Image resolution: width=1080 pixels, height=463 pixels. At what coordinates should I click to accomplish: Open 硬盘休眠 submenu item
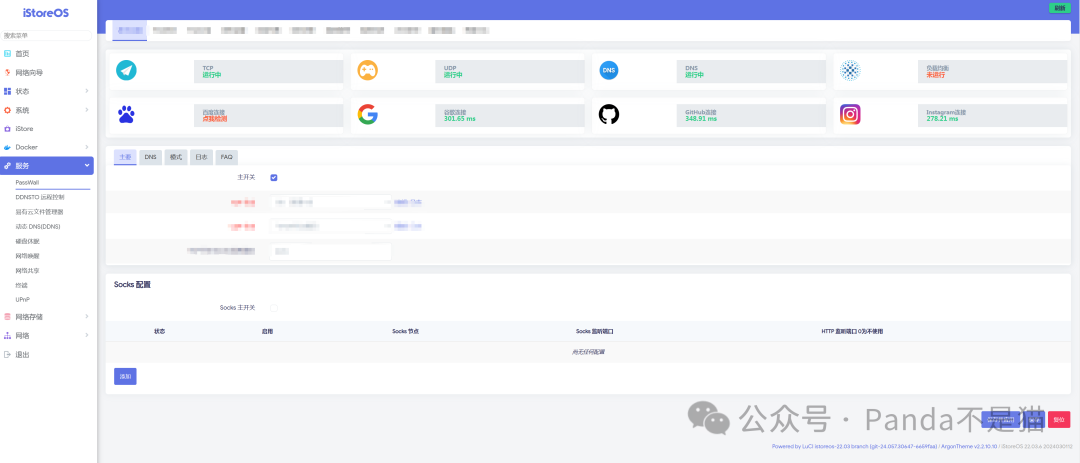click(28, 241)
